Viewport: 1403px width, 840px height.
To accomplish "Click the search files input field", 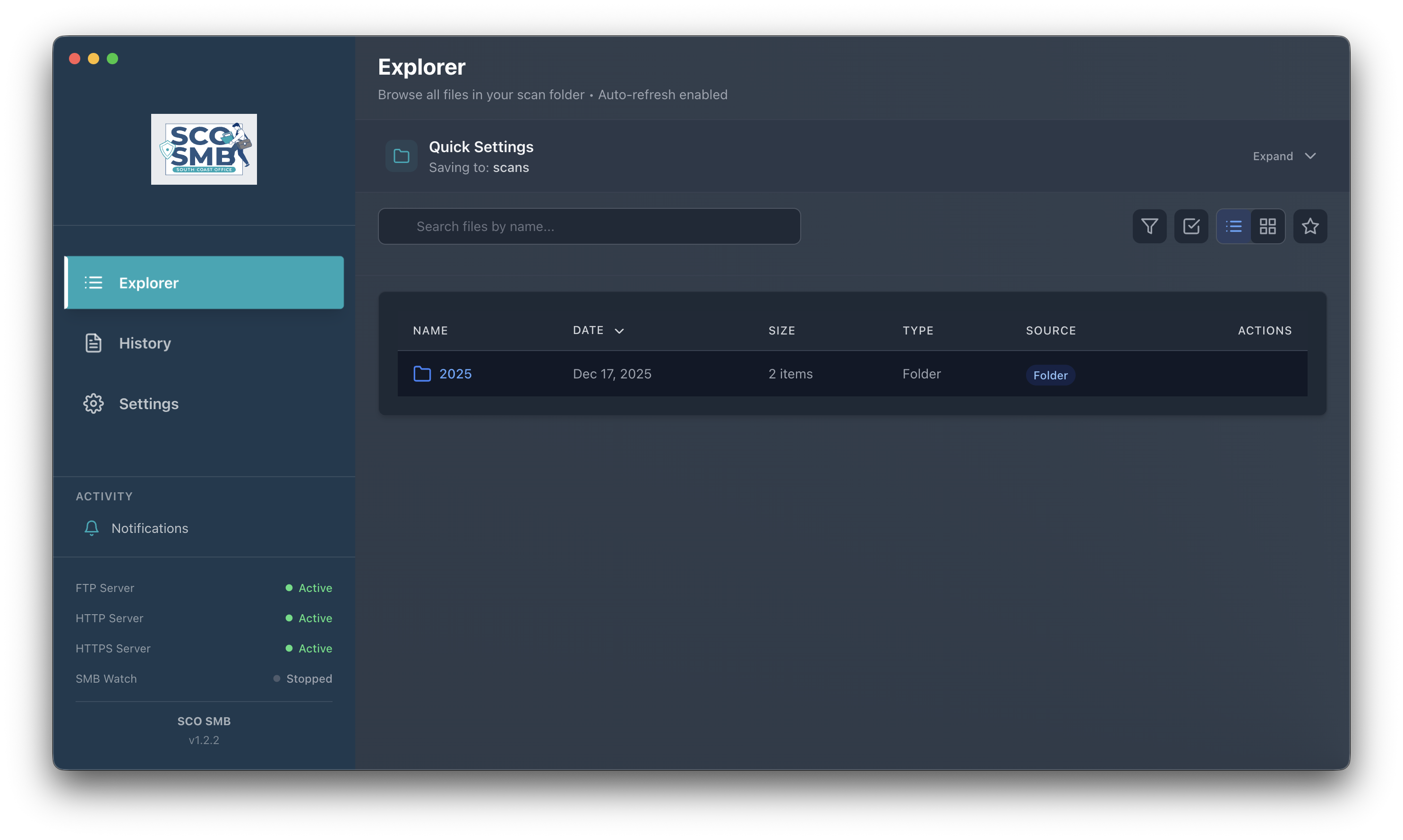I will coord(589,226).
